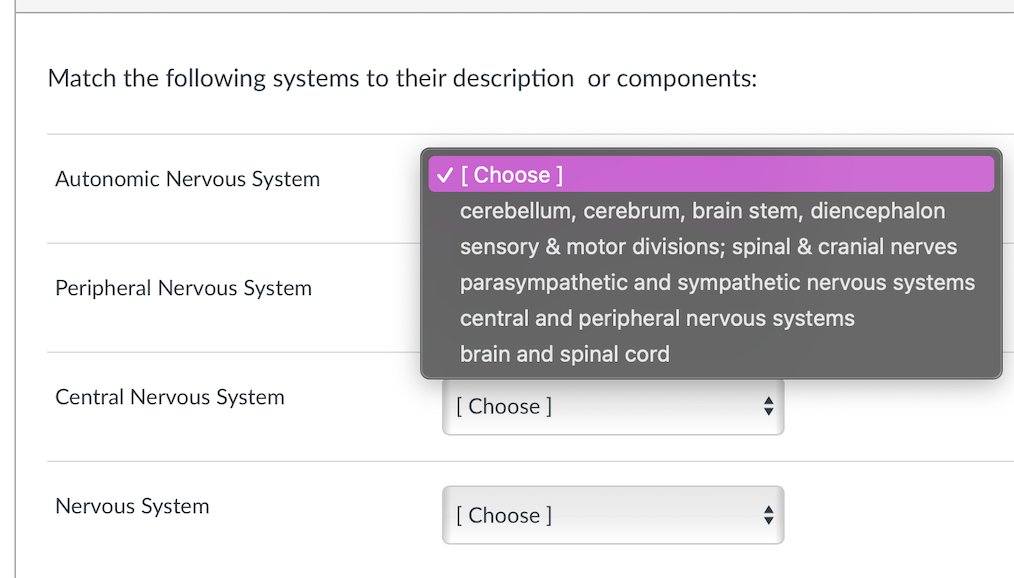1014x578 pixels.
Task: Select option cerebellum, cerebrum, brain stem, diencephalon
Action: 700,210
